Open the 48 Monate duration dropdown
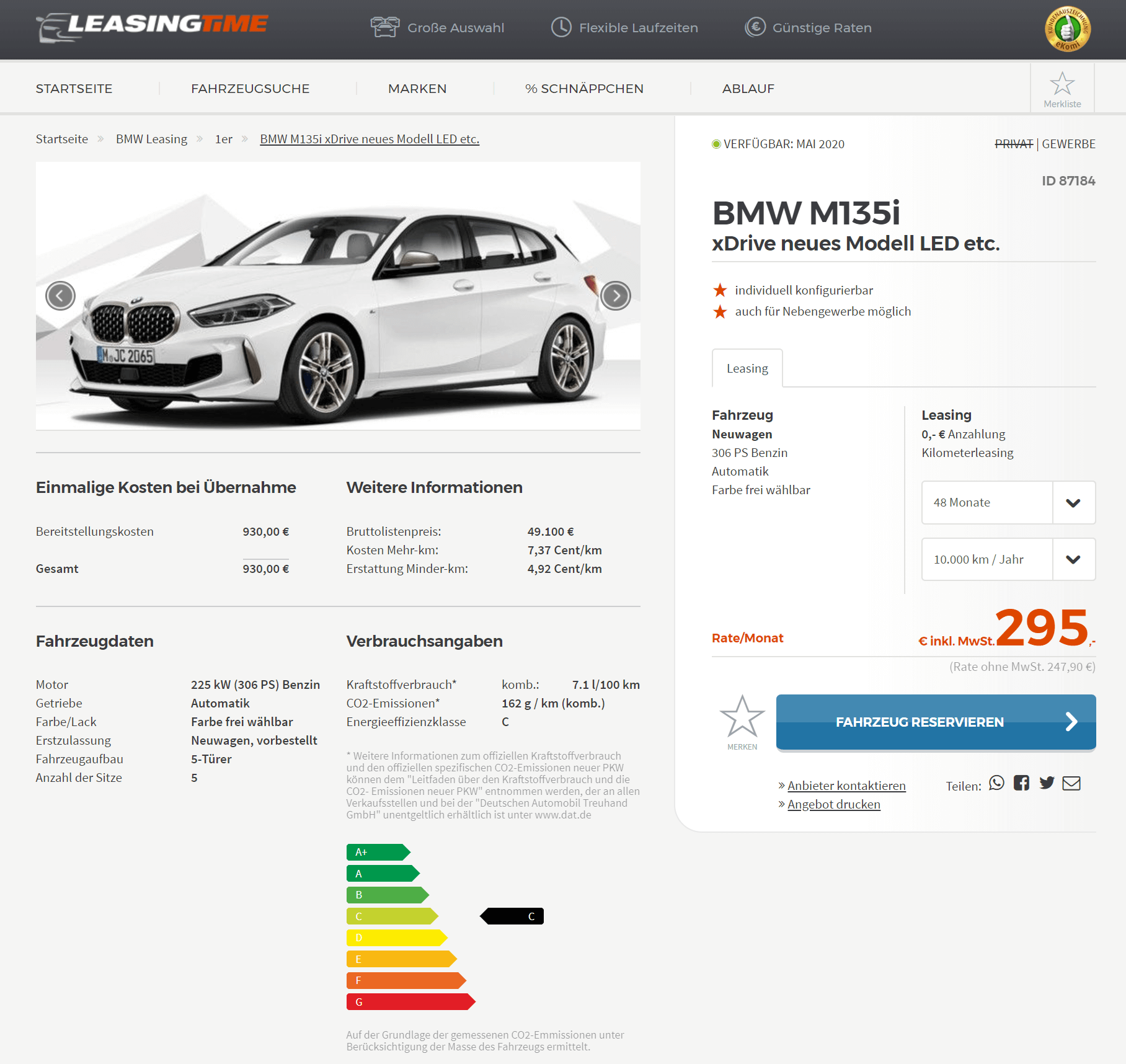Image resolution: width=1126 pixels, height=1064 pixels. (x=1008, y=502)
